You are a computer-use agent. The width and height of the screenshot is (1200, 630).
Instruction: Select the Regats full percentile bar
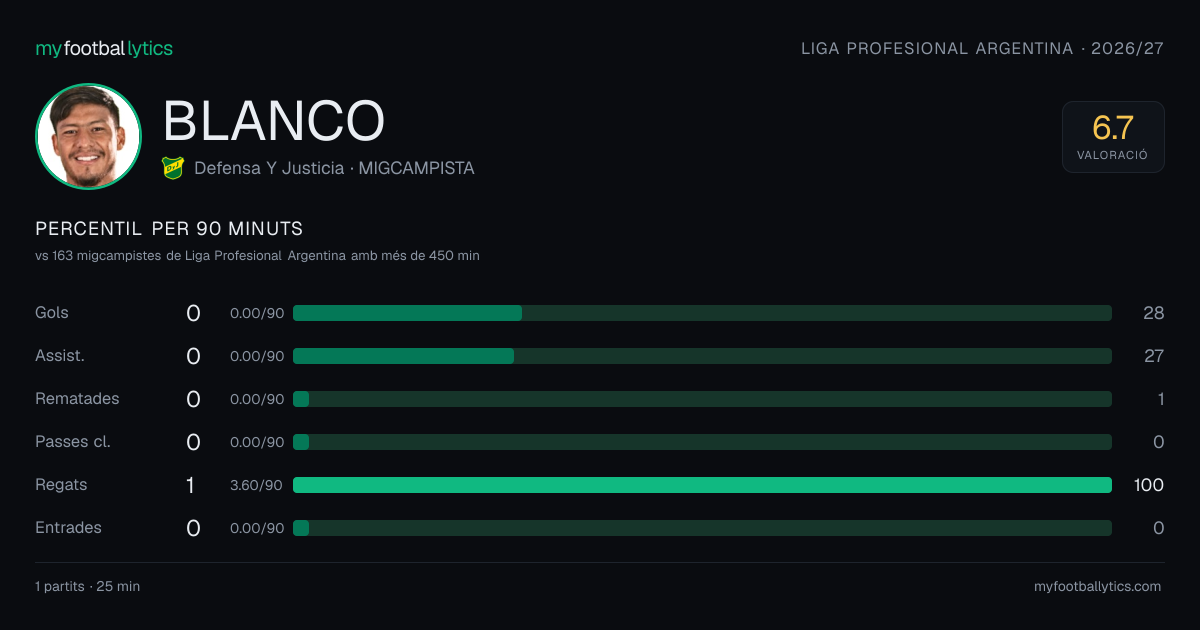pos(702,485)
